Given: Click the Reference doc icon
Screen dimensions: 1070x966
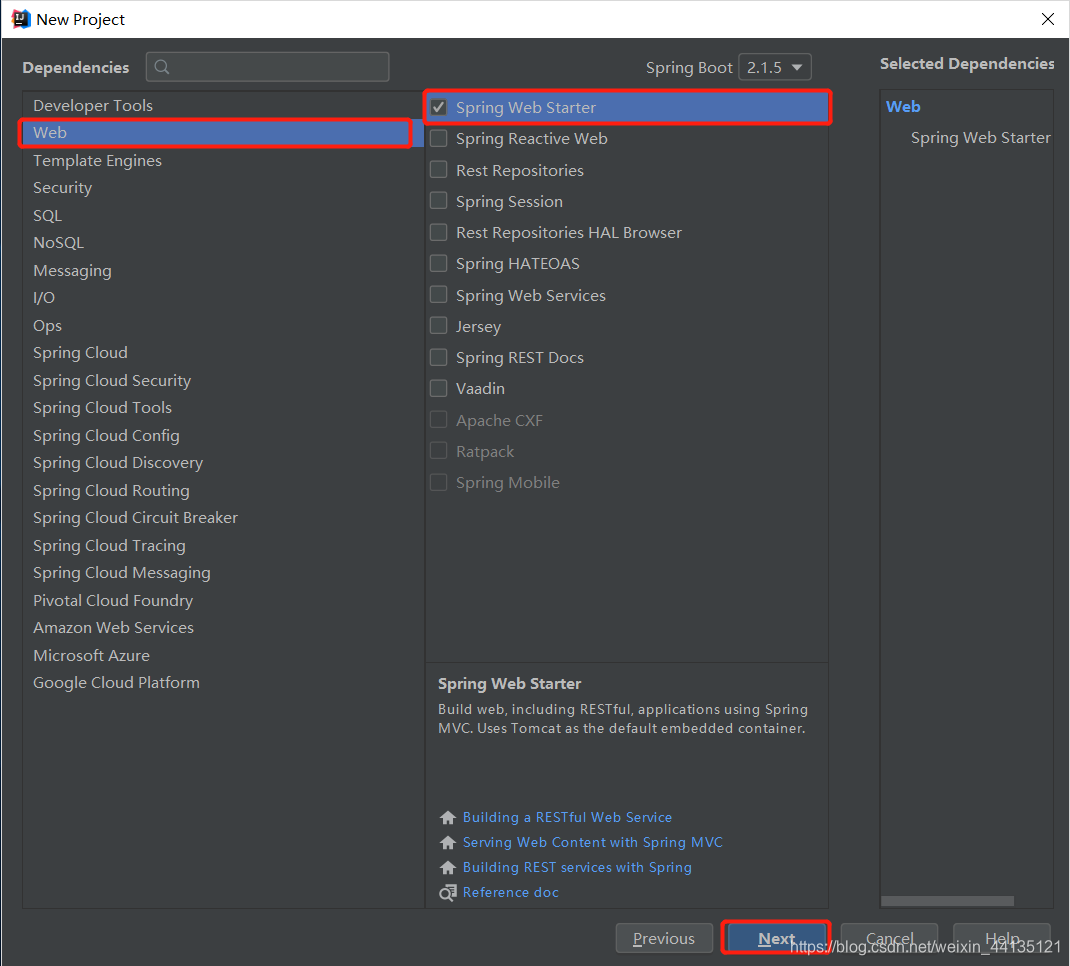Looking at the screenshot, I should pos(448,892).
